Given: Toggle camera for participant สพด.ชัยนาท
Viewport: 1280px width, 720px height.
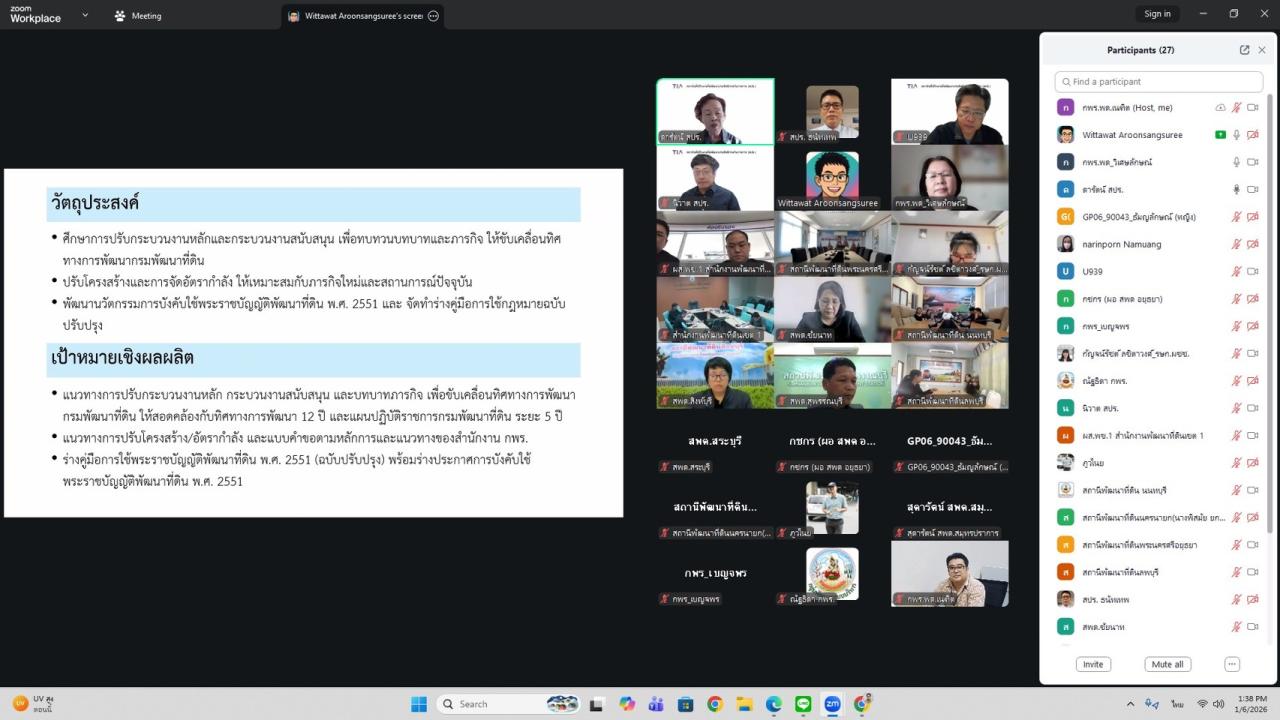Looking at the screenshot, I should point(1252,626).
